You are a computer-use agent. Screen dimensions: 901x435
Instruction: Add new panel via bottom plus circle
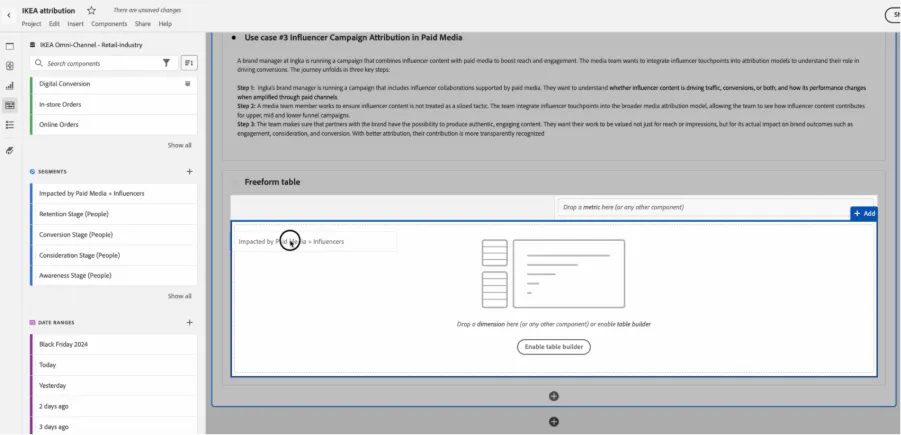[553, 422]
